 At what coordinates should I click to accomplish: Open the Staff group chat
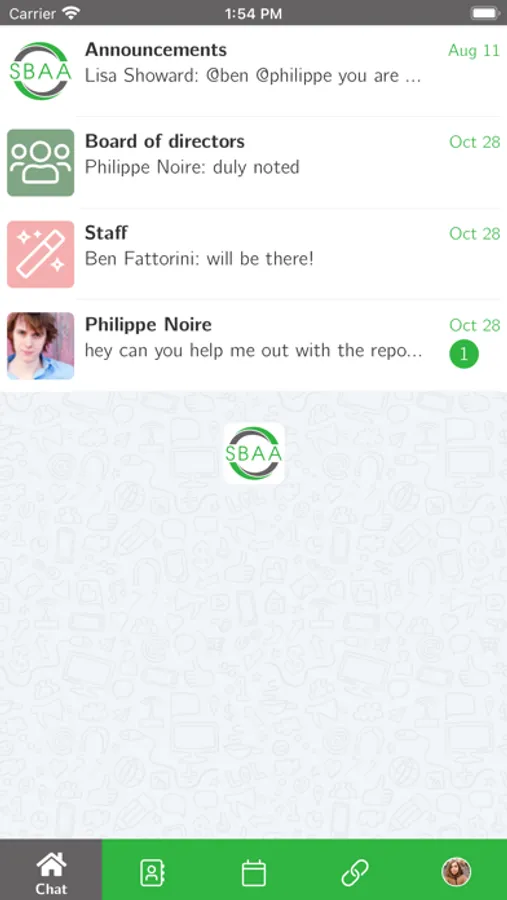(x=253, y=254)
